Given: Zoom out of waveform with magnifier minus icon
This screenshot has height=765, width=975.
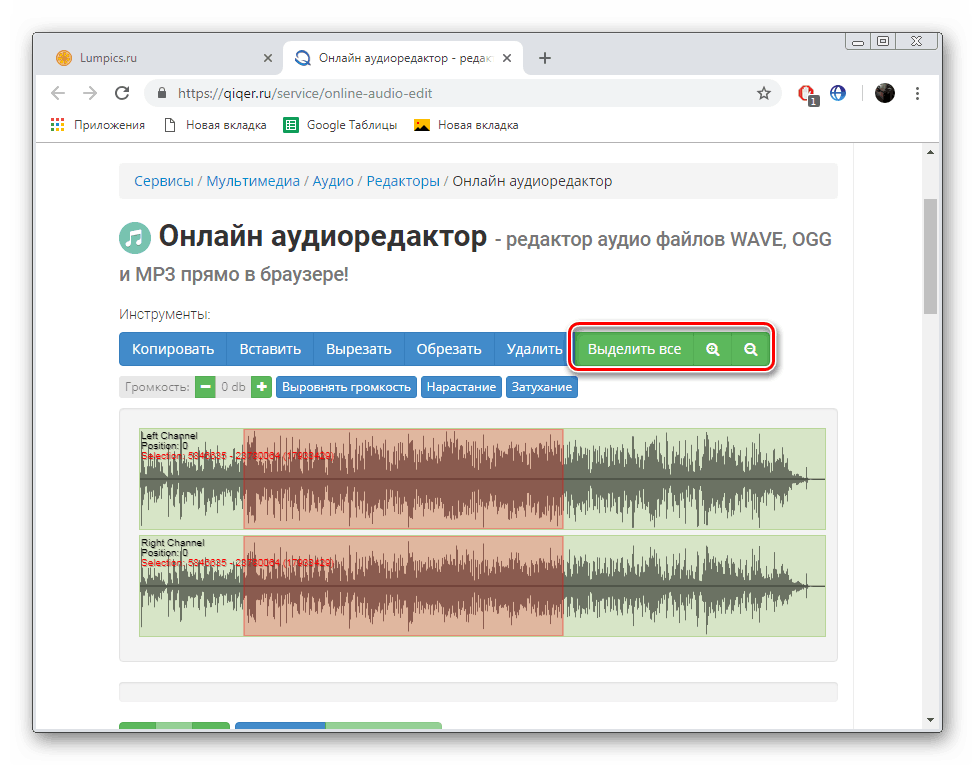Looking at the screenshot, I should click(x=750, y=349).
